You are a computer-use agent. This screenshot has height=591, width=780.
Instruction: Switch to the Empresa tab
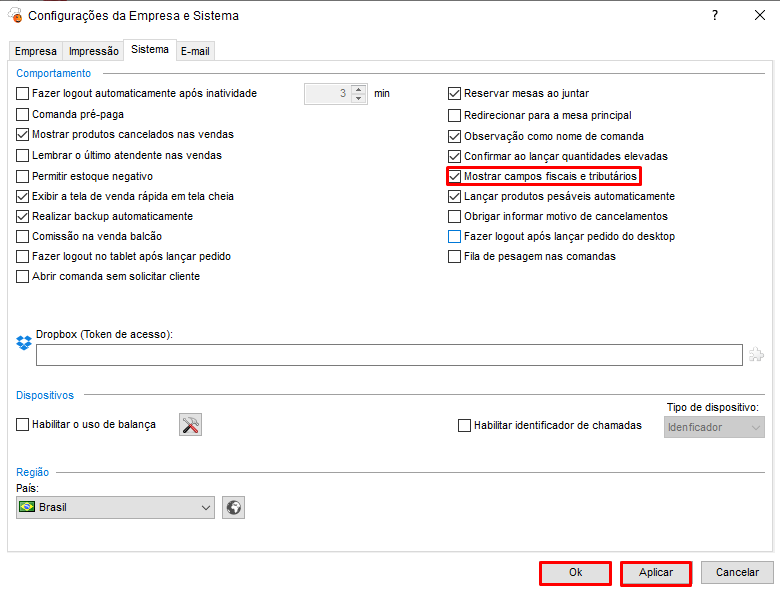(36, 51)
